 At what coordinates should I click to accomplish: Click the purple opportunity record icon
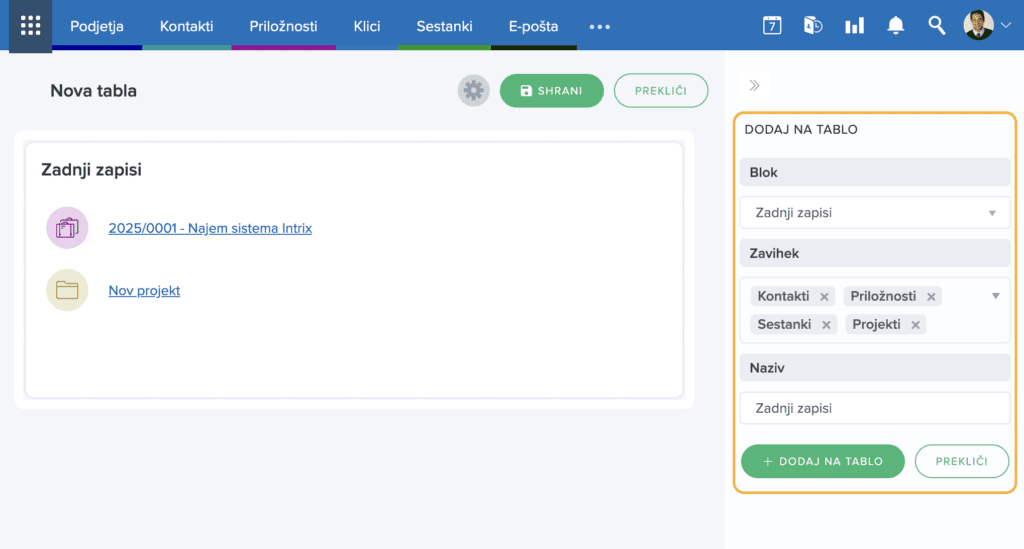click(x=67, y=228)
